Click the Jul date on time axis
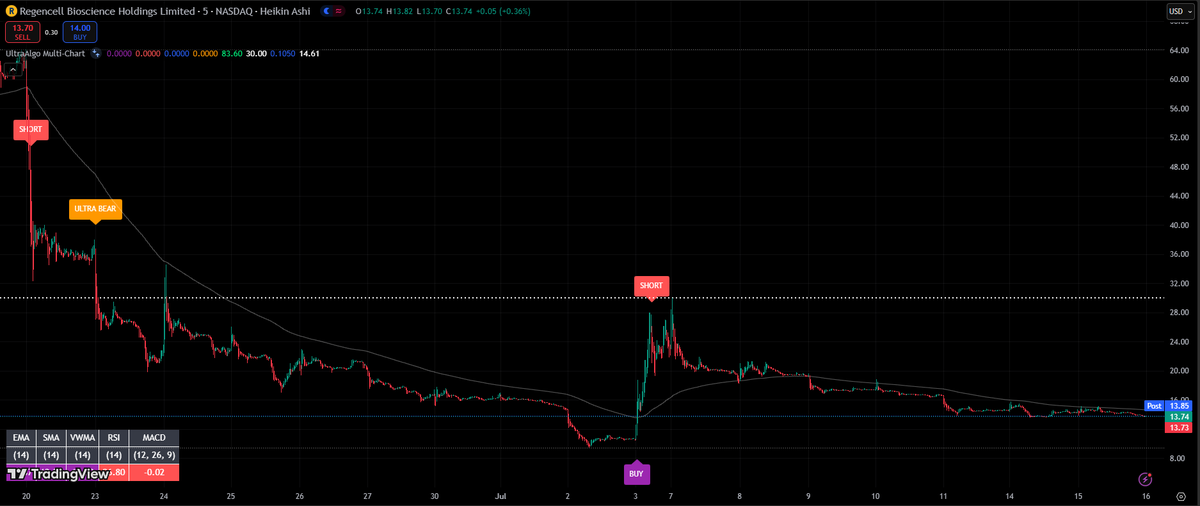This screenshot has height=506, width=1200. tap(500, 496)
